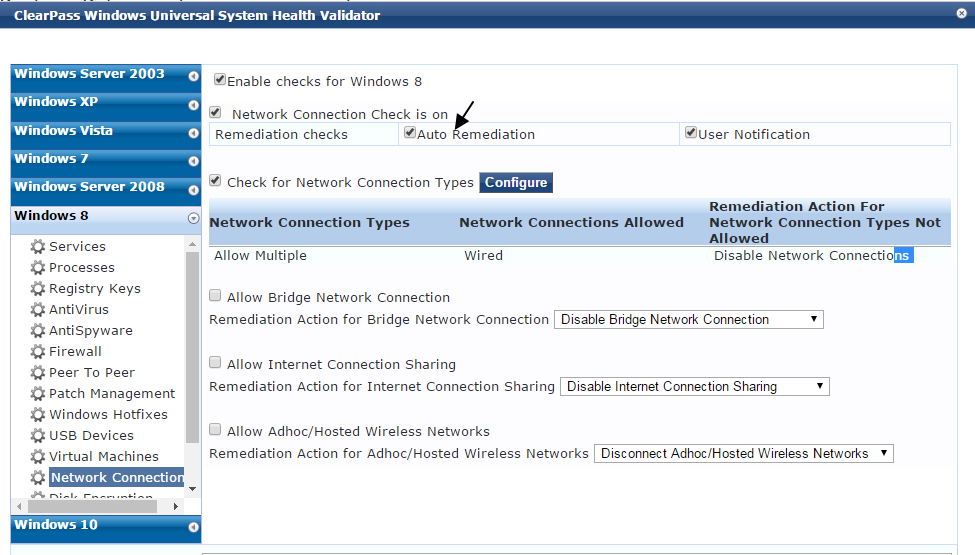The width and height of the screenshot is (975, 555).
Task: Click the Configure button
Action: [516, 183]
